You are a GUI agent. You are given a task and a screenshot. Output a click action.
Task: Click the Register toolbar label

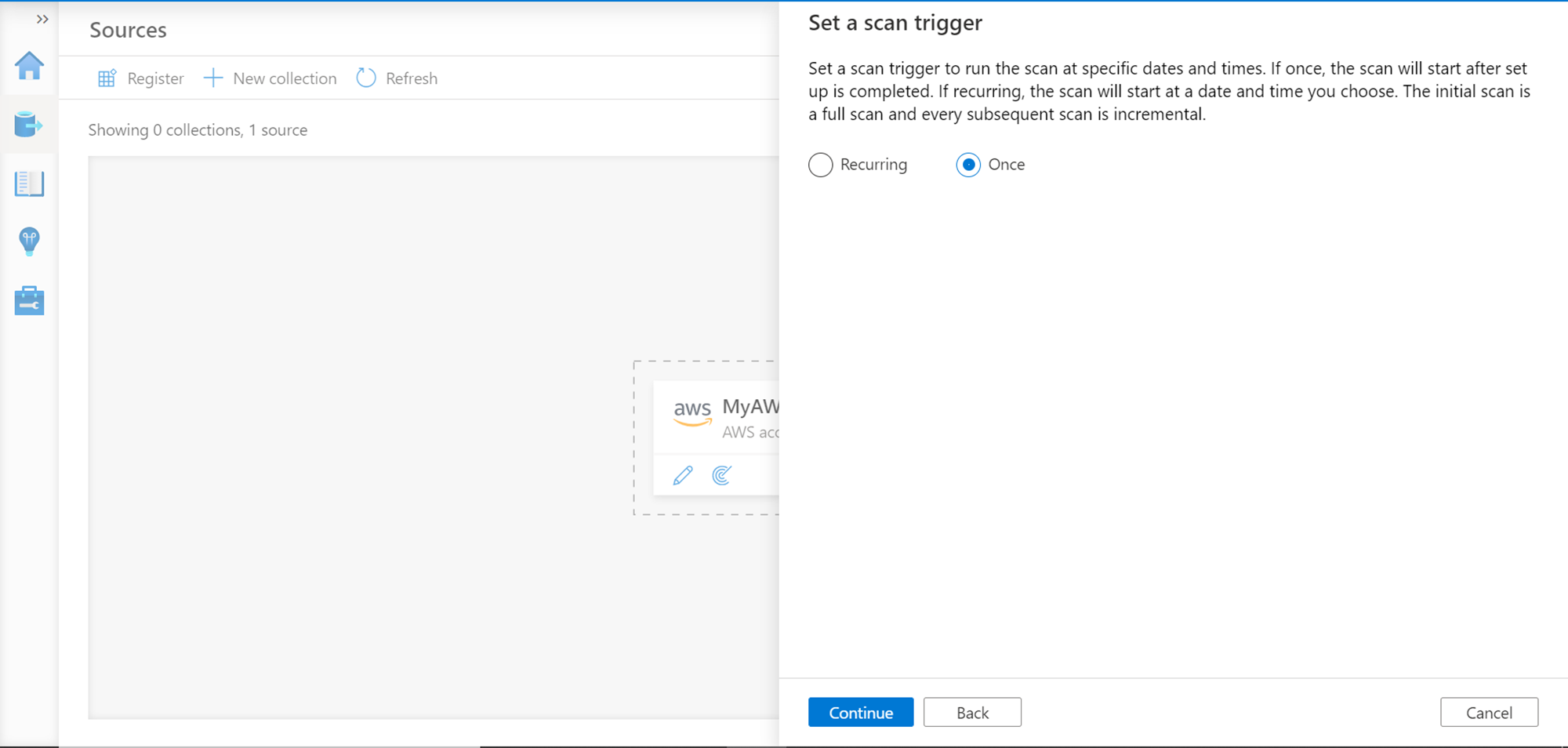click(x=155, y=78)
